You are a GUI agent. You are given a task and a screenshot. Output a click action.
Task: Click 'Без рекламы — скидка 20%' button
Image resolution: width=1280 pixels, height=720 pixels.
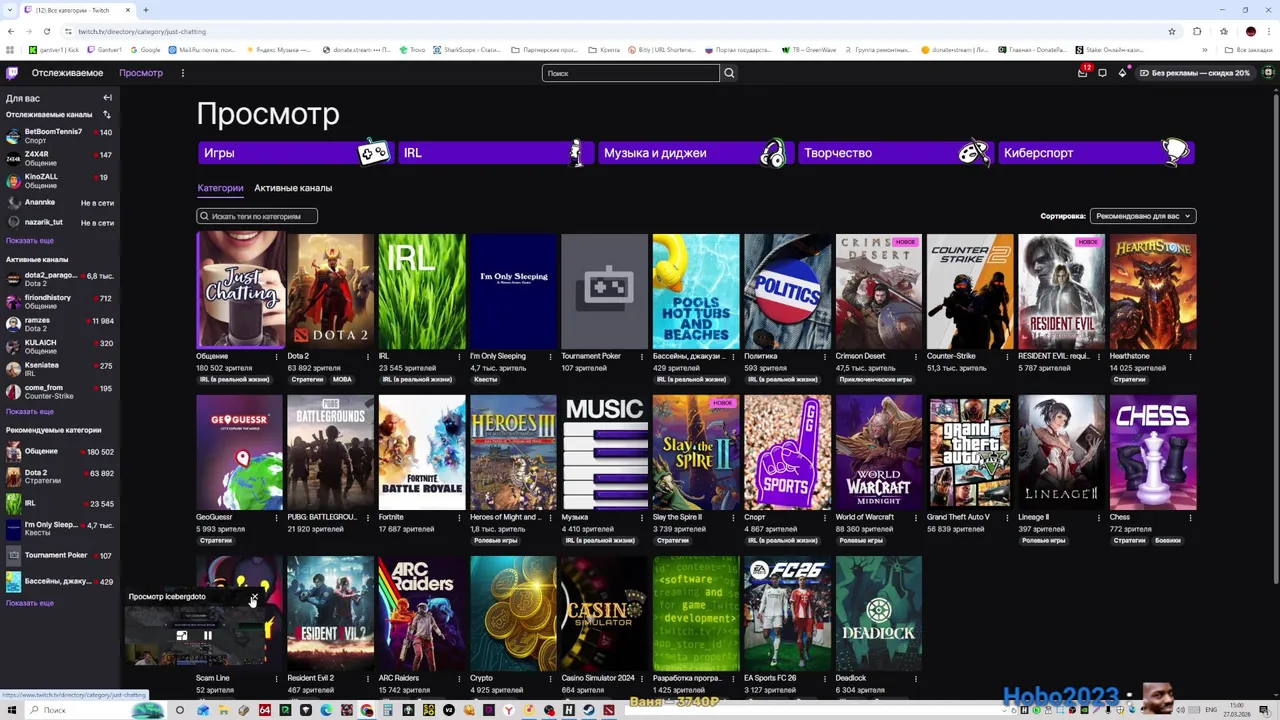(x=1194, y=73)
